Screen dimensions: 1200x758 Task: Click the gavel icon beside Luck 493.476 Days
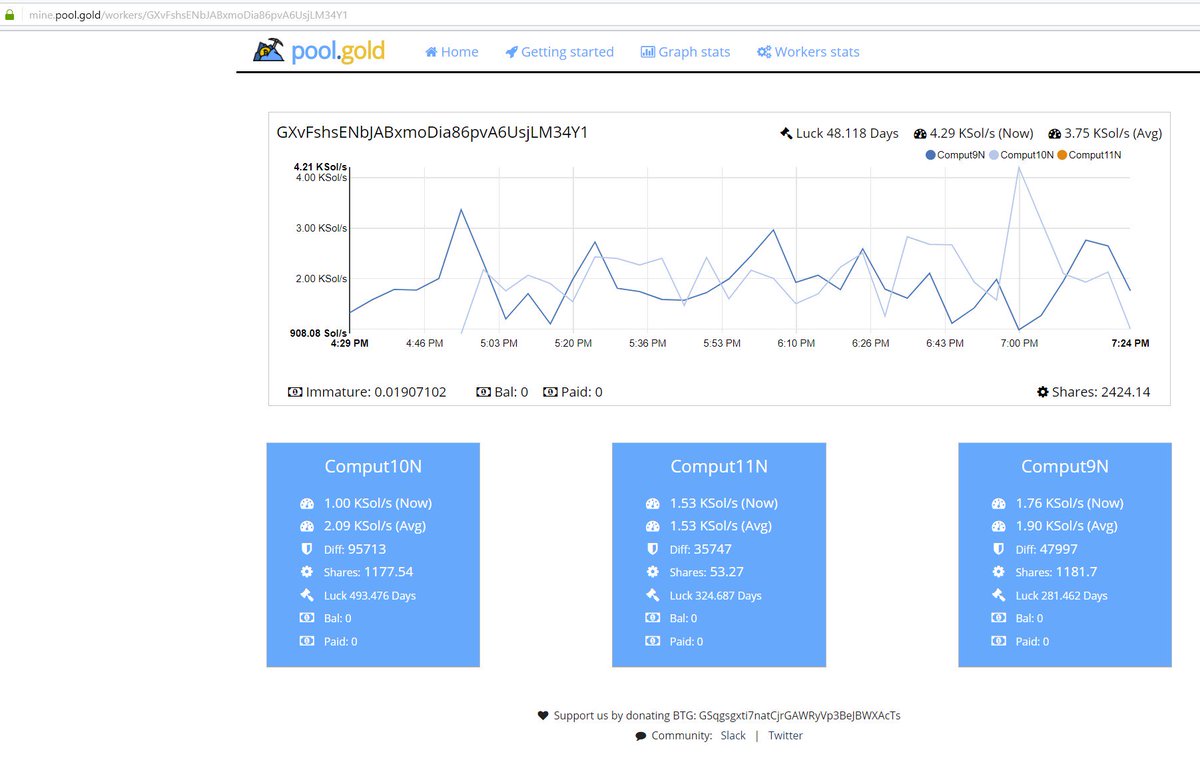(307, 595)
